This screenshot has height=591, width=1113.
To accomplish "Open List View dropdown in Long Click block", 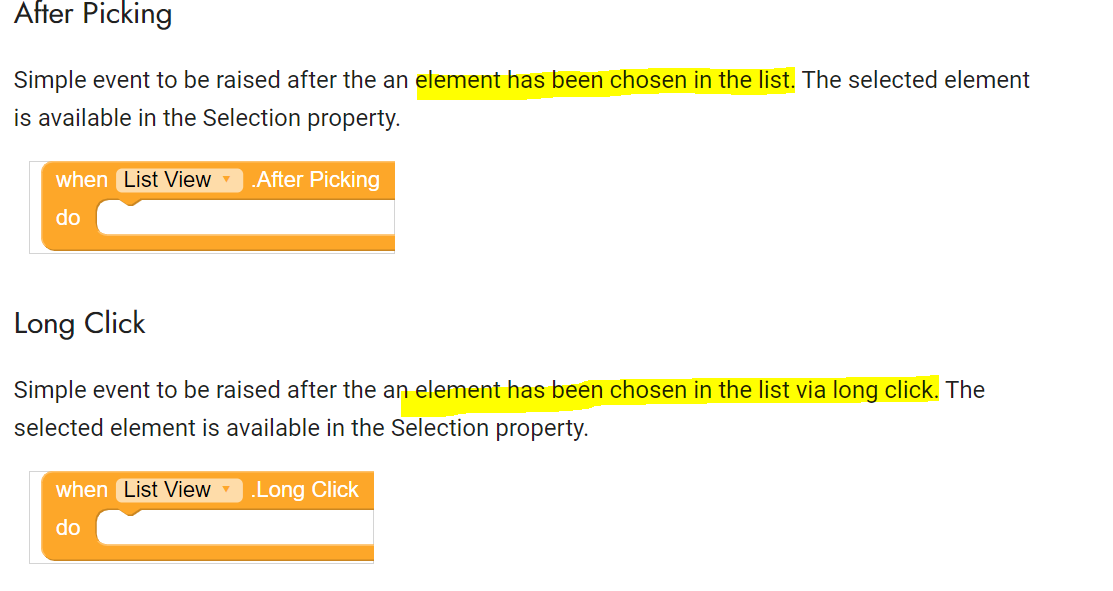I will click(179, 490).
